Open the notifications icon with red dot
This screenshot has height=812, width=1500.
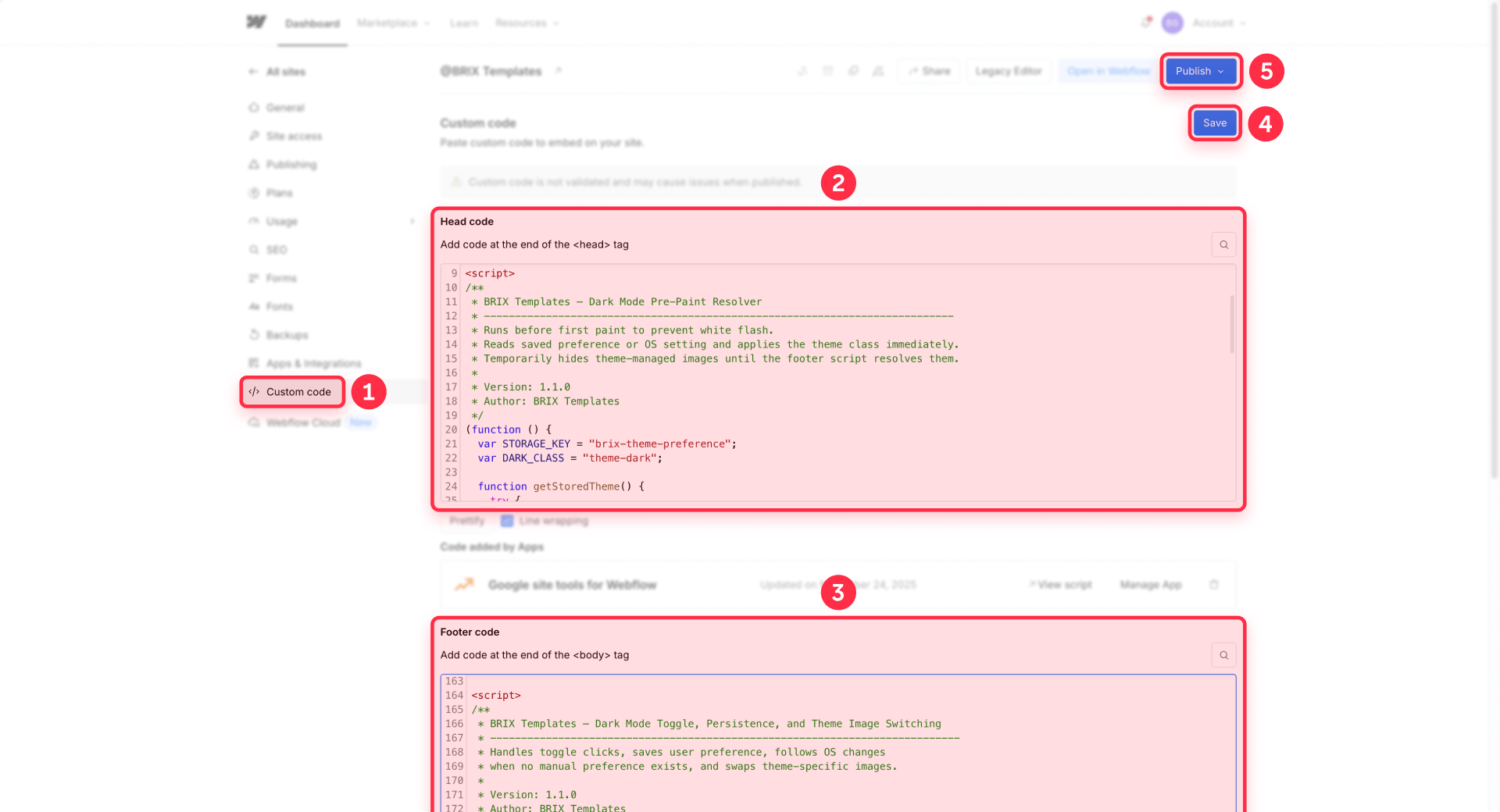pos(1146,23)
